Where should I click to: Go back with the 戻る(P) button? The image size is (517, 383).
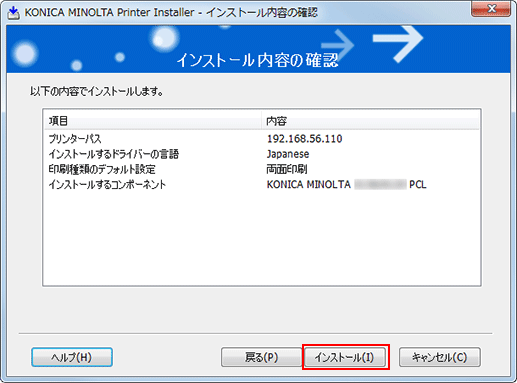coord(261,357)
